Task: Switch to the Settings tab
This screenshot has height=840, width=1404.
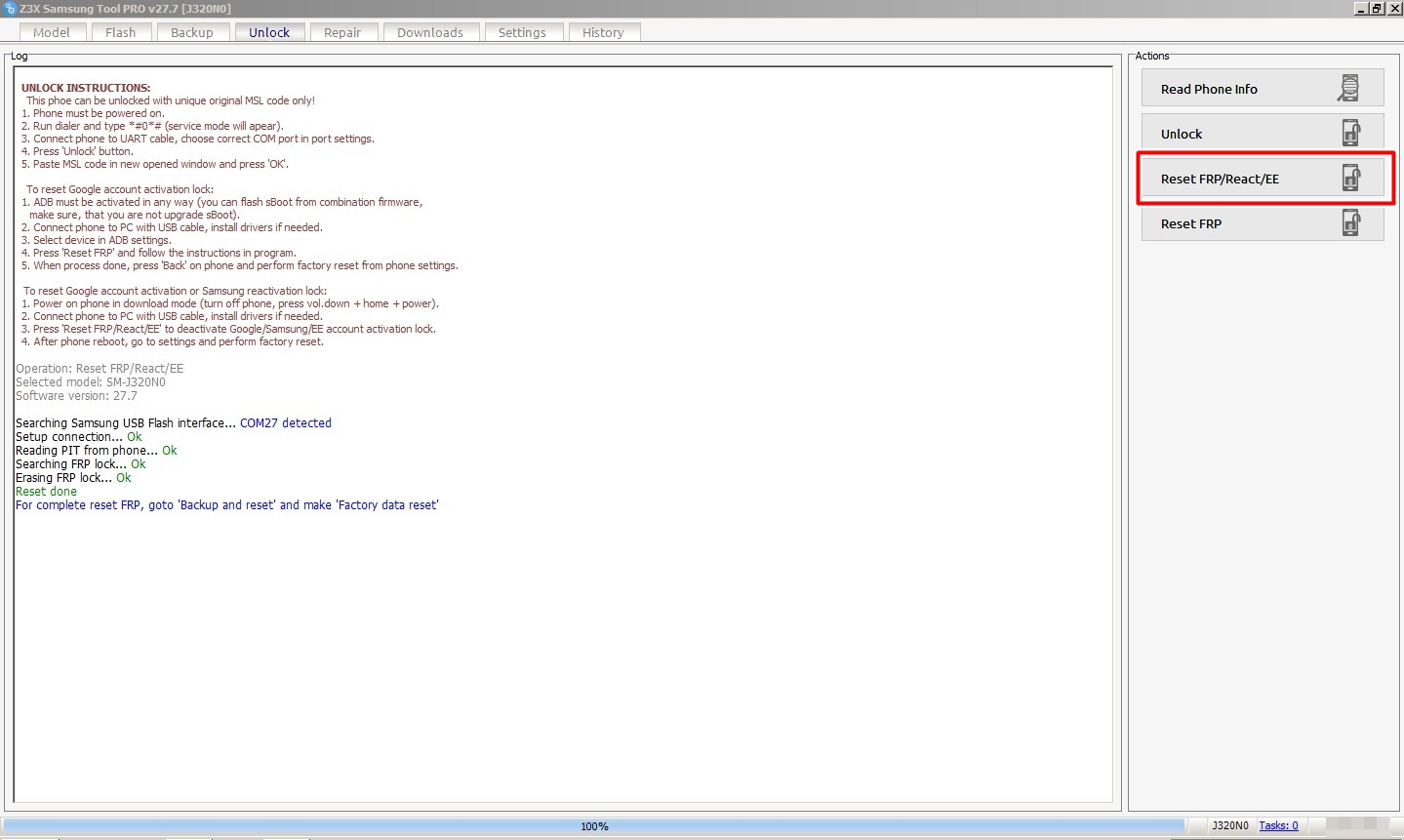Action: point(522,32)
